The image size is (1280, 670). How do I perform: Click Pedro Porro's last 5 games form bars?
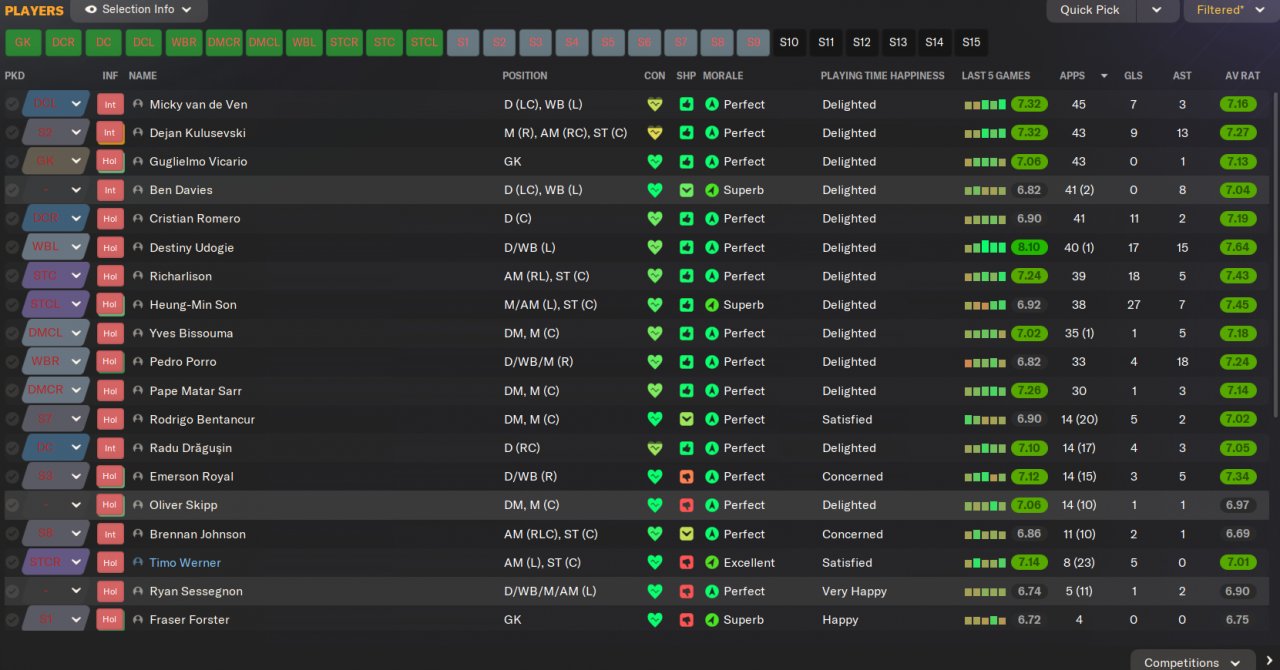coord(985,362)
